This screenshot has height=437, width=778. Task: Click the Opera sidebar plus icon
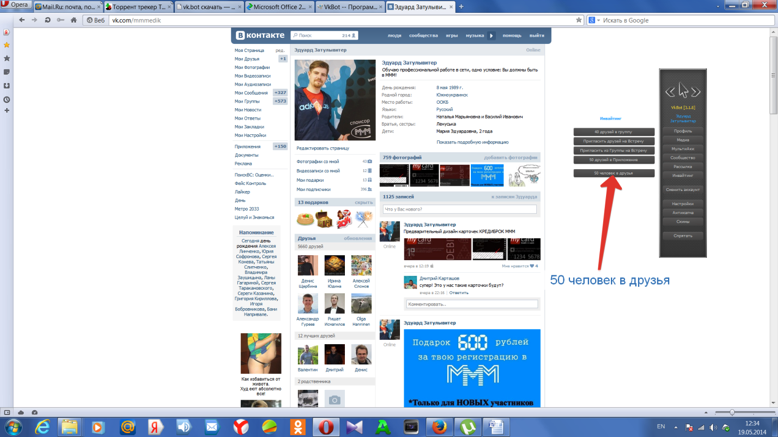point(6,110)
